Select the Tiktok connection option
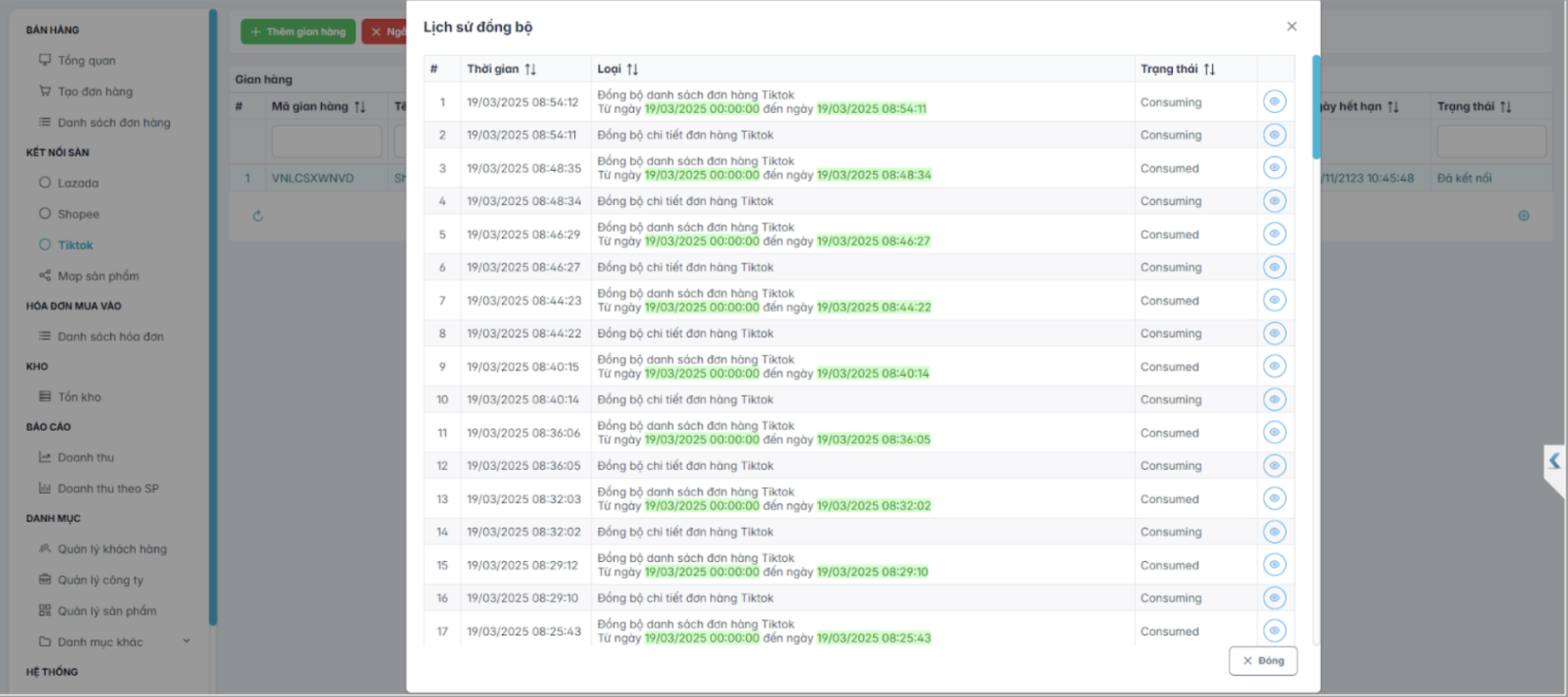This screenshot has height=697, width=1568. click(75, 245)
